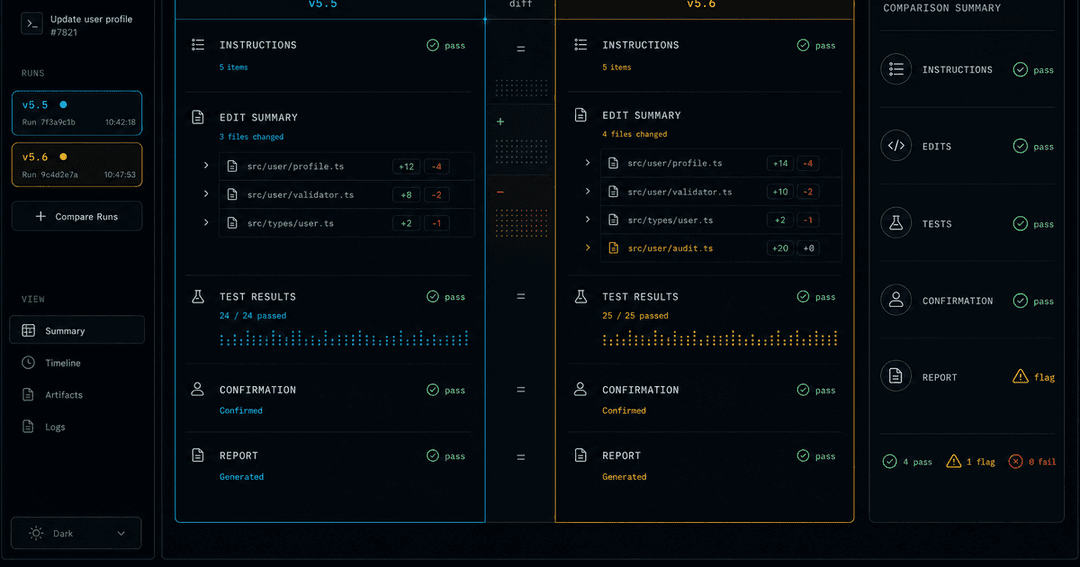Click the v5.6 Instructions list icon
The height and width of the screenshot is (567, 1080).
[x=581, y=45]
